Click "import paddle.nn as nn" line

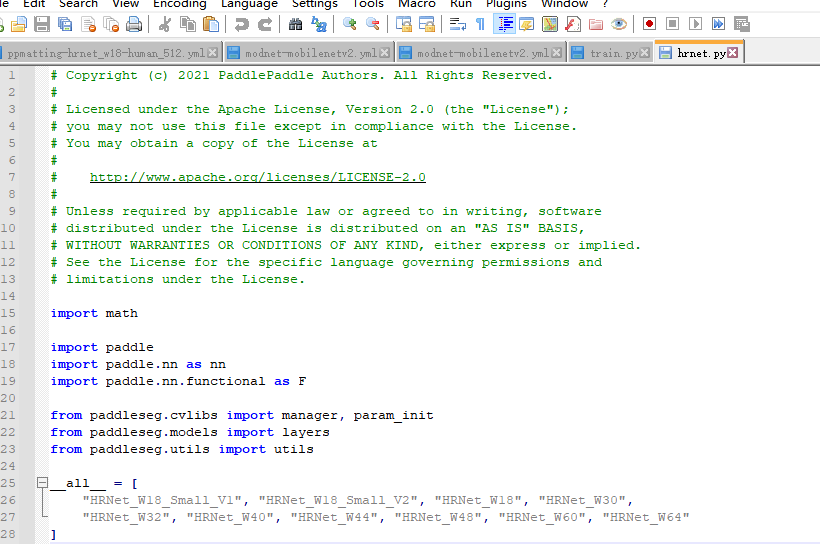click(138, 365)
